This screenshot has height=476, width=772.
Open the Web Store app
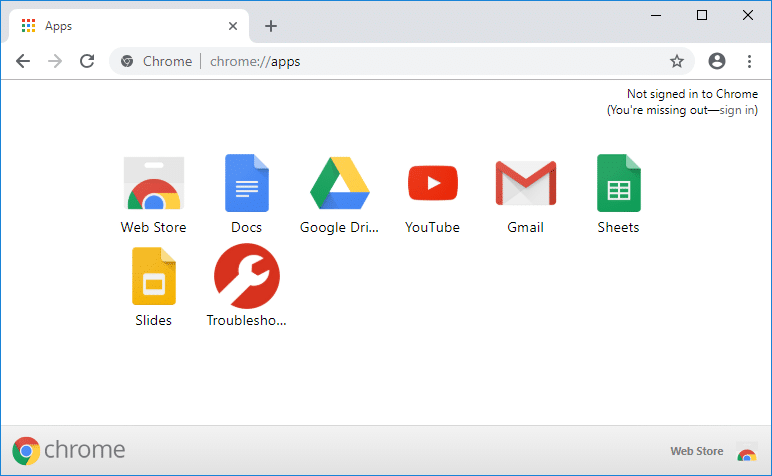click(x=153, y=185)
